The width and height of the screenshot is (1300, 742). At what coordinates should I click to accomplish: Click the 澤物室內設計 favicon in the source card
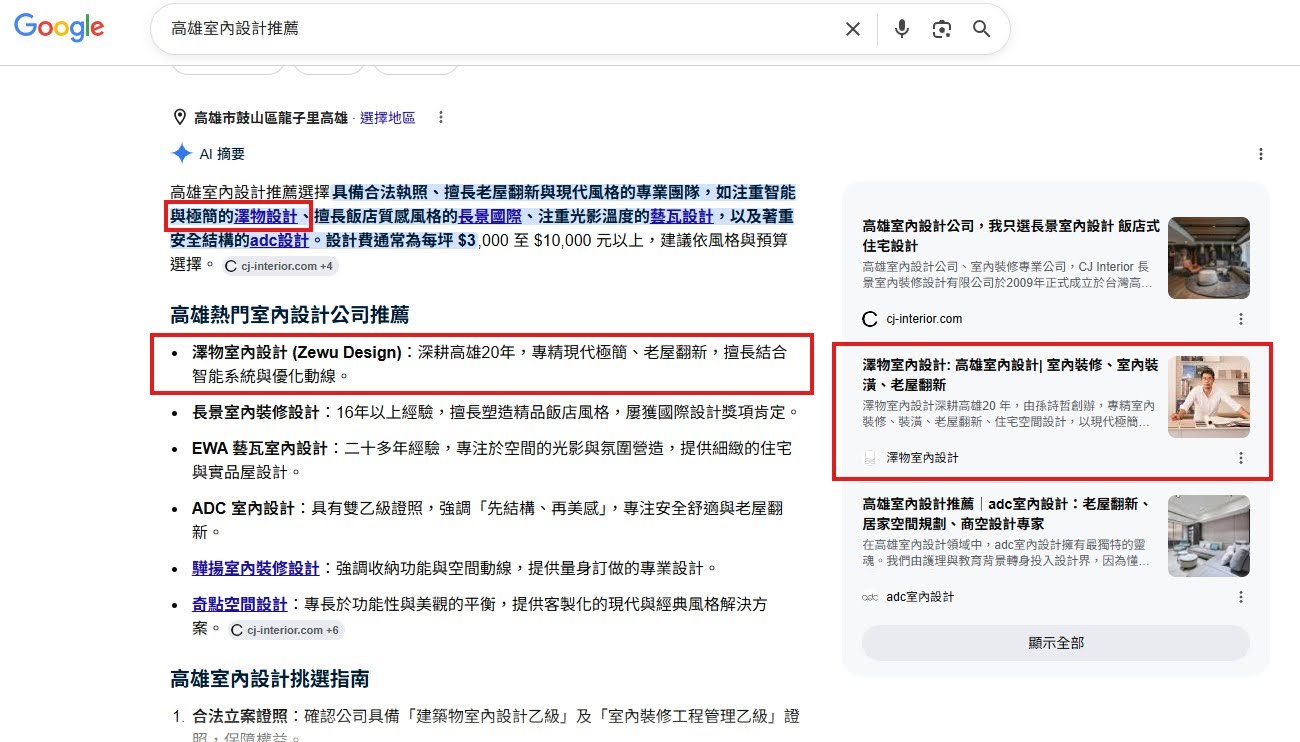coord(870,458)
